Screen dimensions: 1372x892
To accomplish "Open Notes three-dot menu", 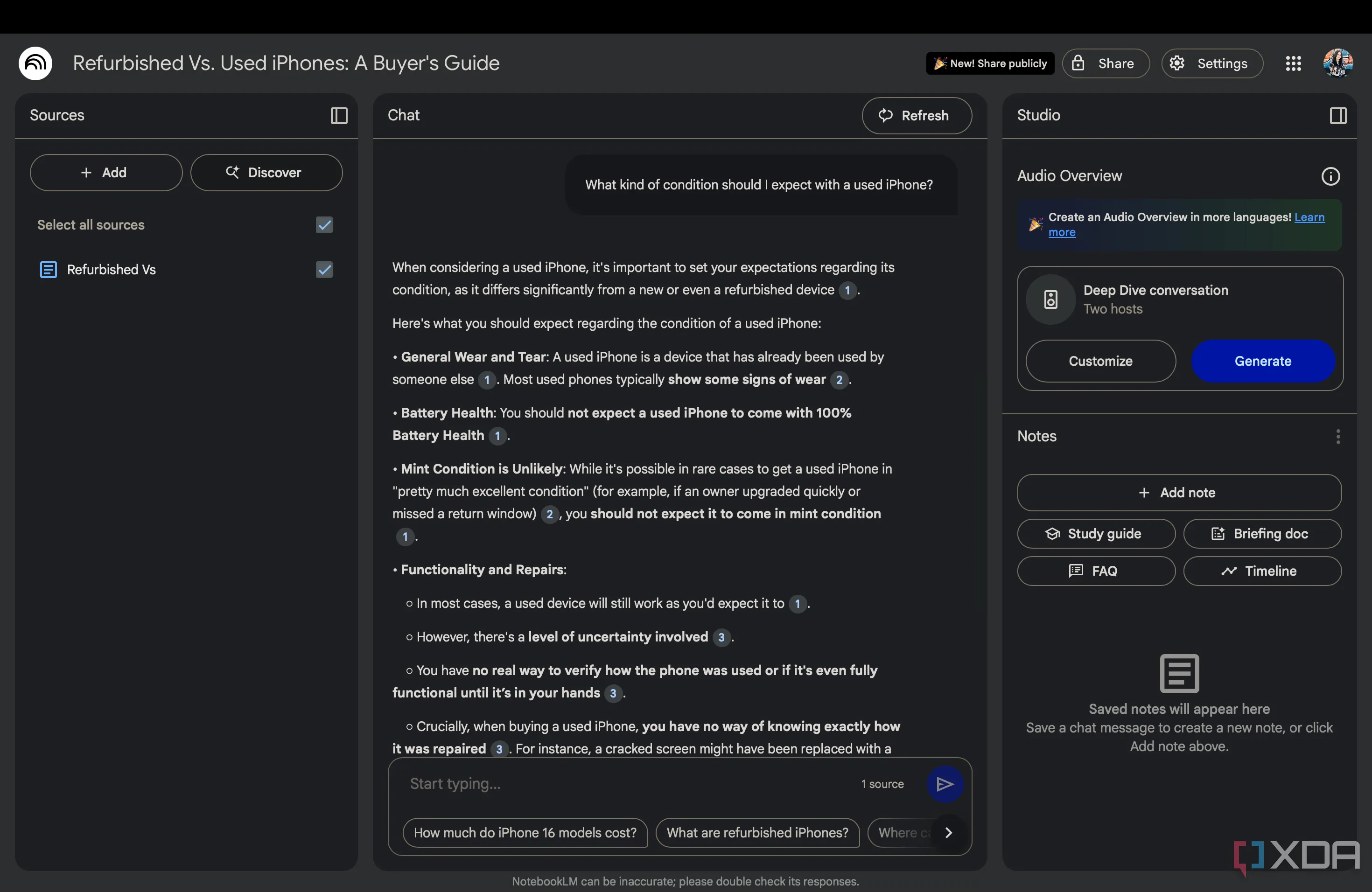I will coord(1338,436).
